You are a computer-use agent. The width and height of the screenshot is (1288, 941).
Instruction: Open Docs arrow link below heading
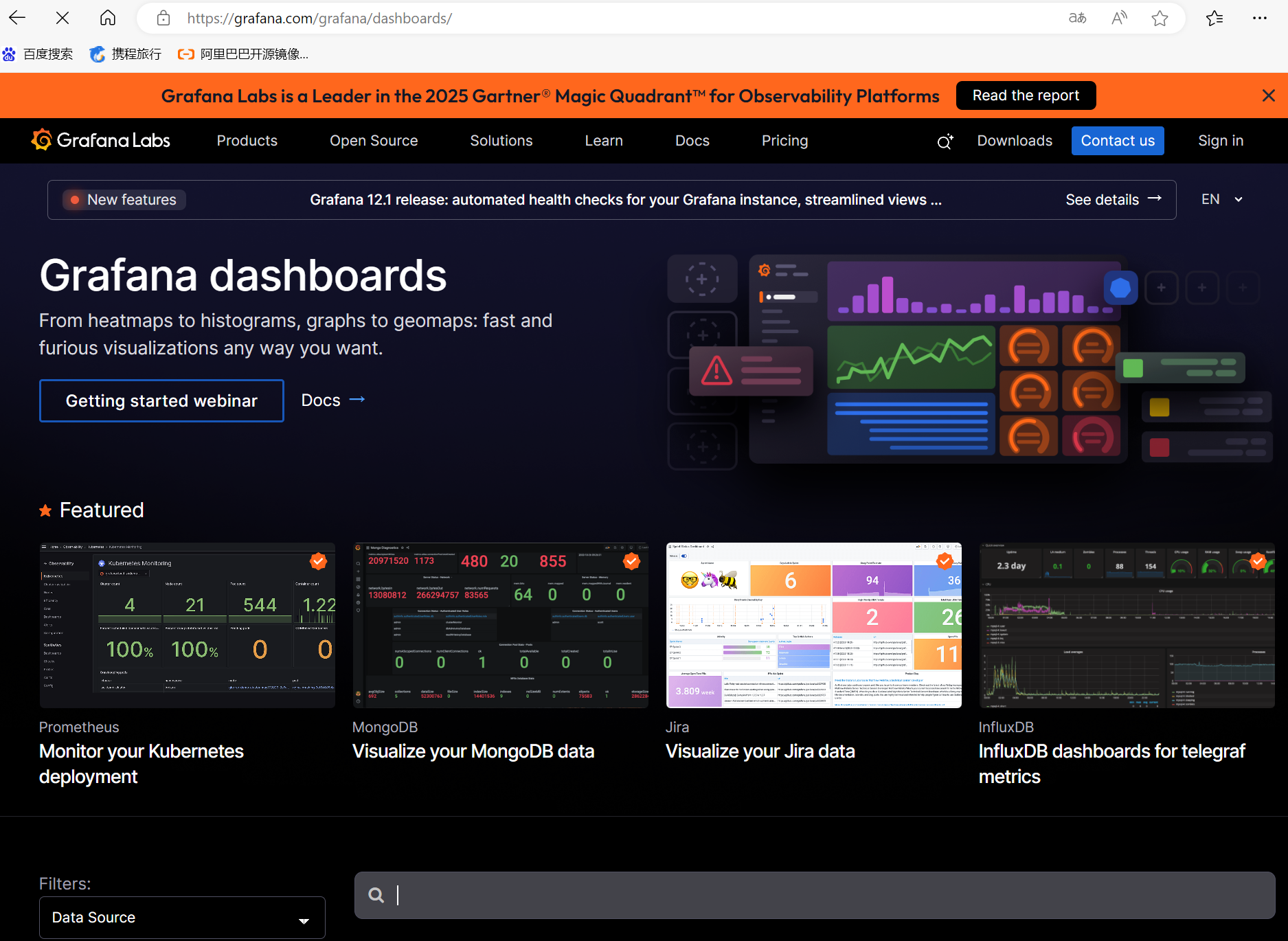tap(333, 400)
